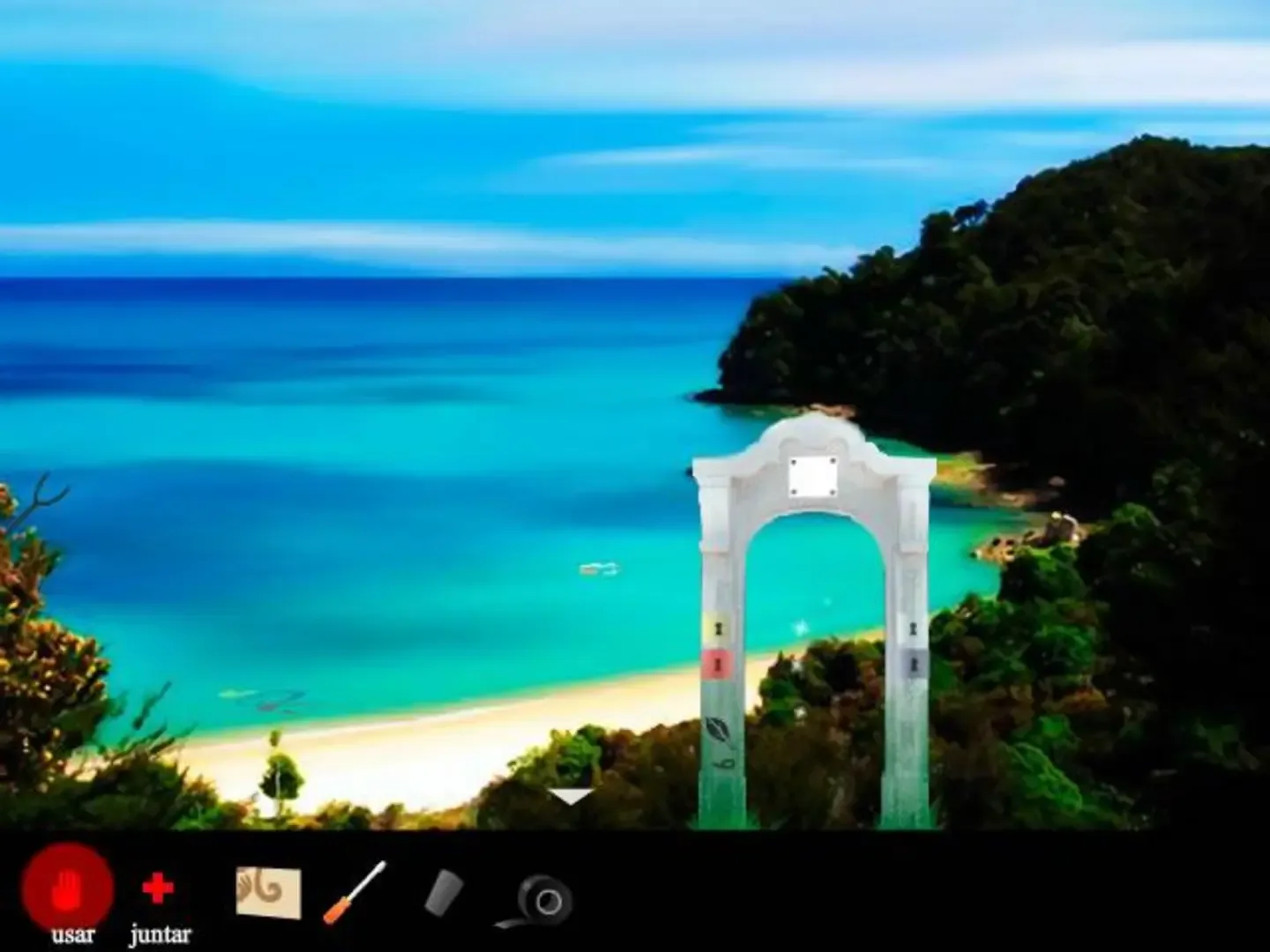Click the white keyhole on right pillar
This screenshot has height=952, width=1270.
click(x=914, y=629)
